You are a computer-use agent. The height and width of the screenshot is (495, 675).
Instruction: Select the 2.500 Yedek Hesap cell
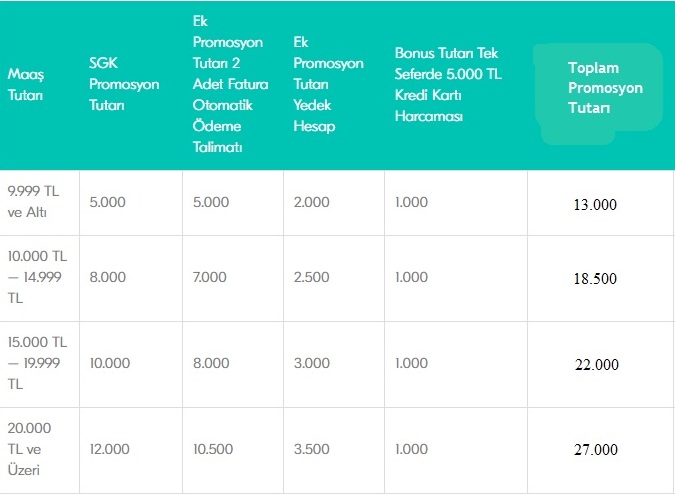(x=311, y=278)
